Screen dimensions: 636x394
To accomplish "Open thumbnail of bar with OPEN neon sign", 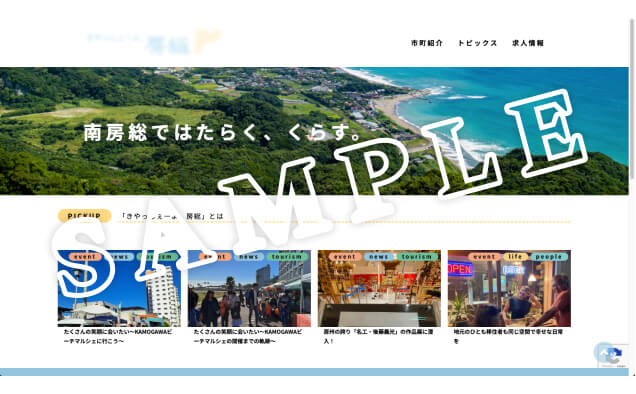I will (x=509, y=288).
